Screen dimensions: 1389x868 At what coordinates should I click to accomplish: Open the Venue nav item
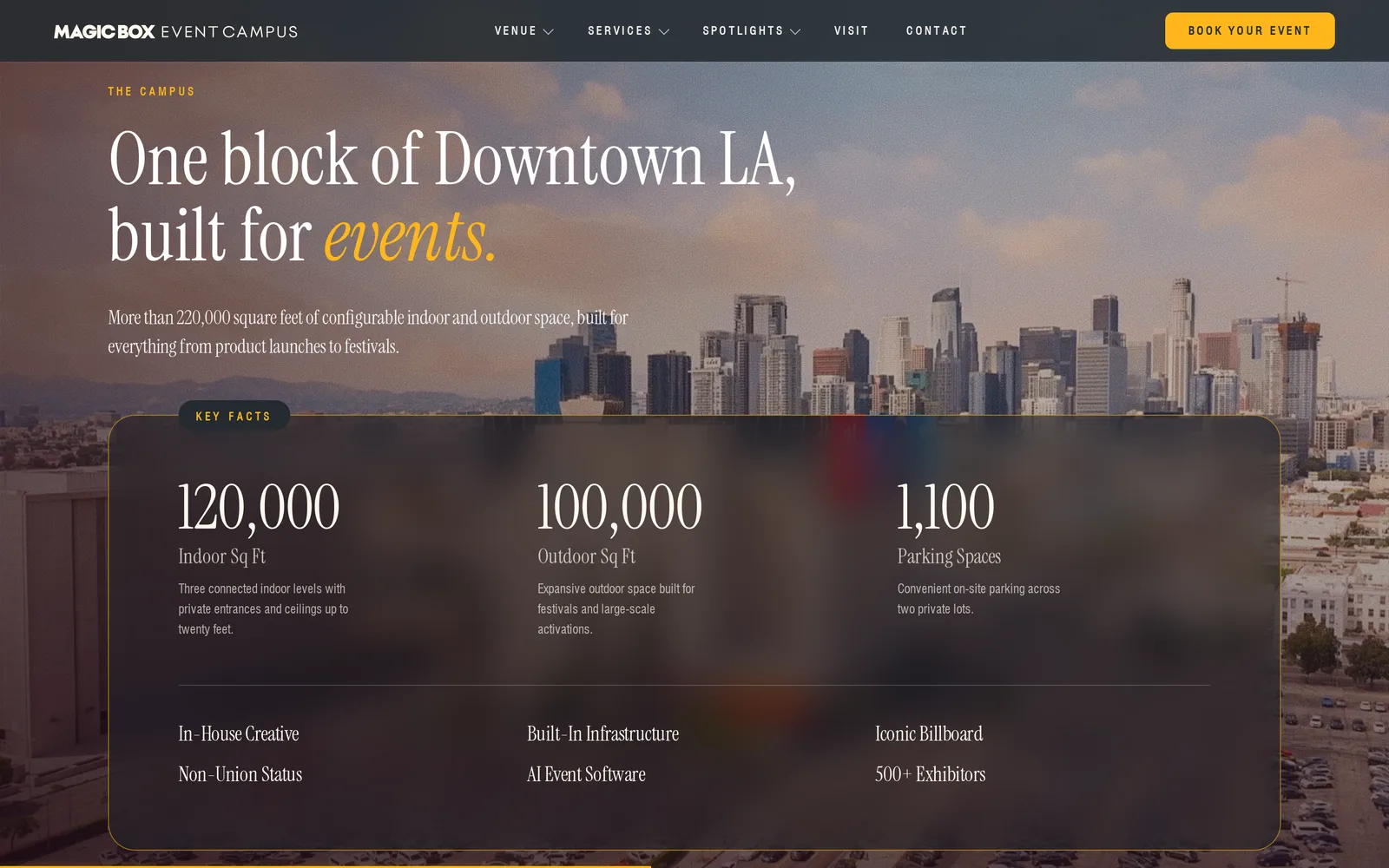point(516,31)
